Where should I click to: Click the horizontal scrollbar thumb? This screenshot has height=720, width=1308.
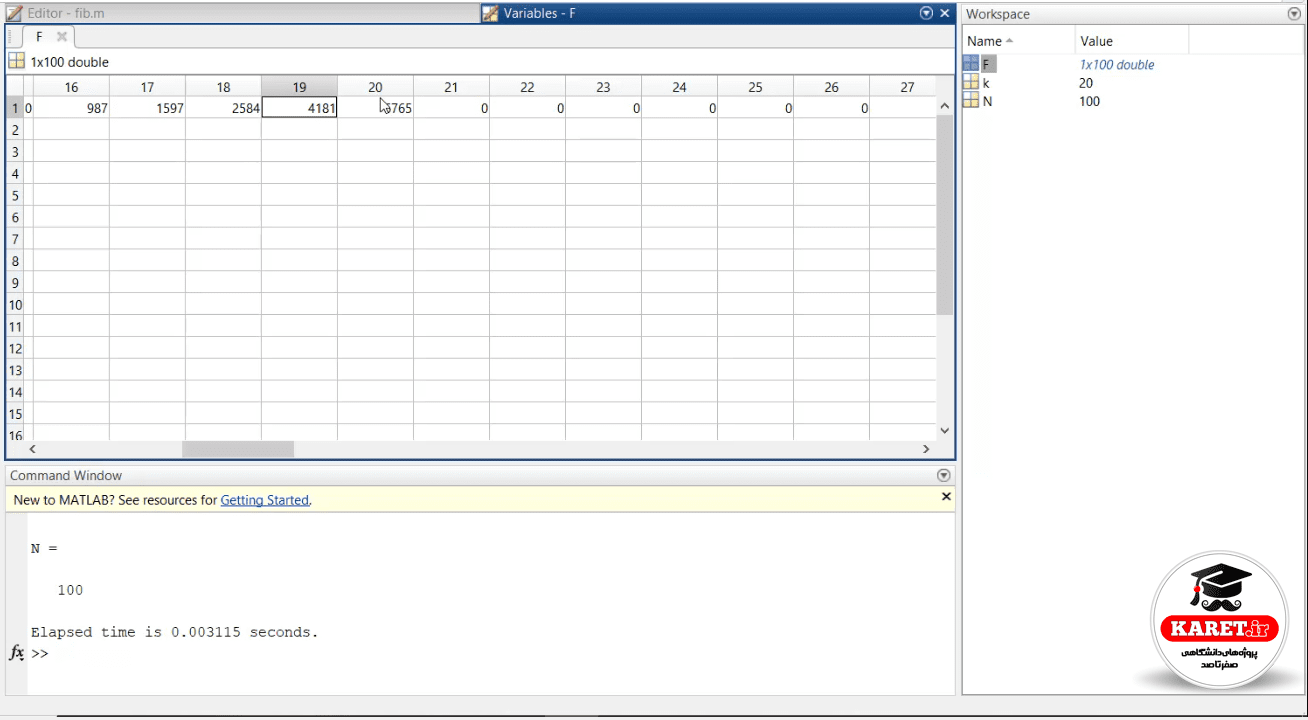pyautogui.click(x=238, y=450)
